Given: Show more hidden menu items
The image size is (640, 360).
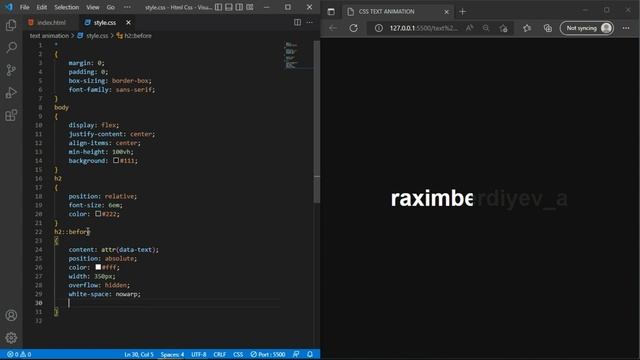Looking at the screenshot, I should [127, 7].
